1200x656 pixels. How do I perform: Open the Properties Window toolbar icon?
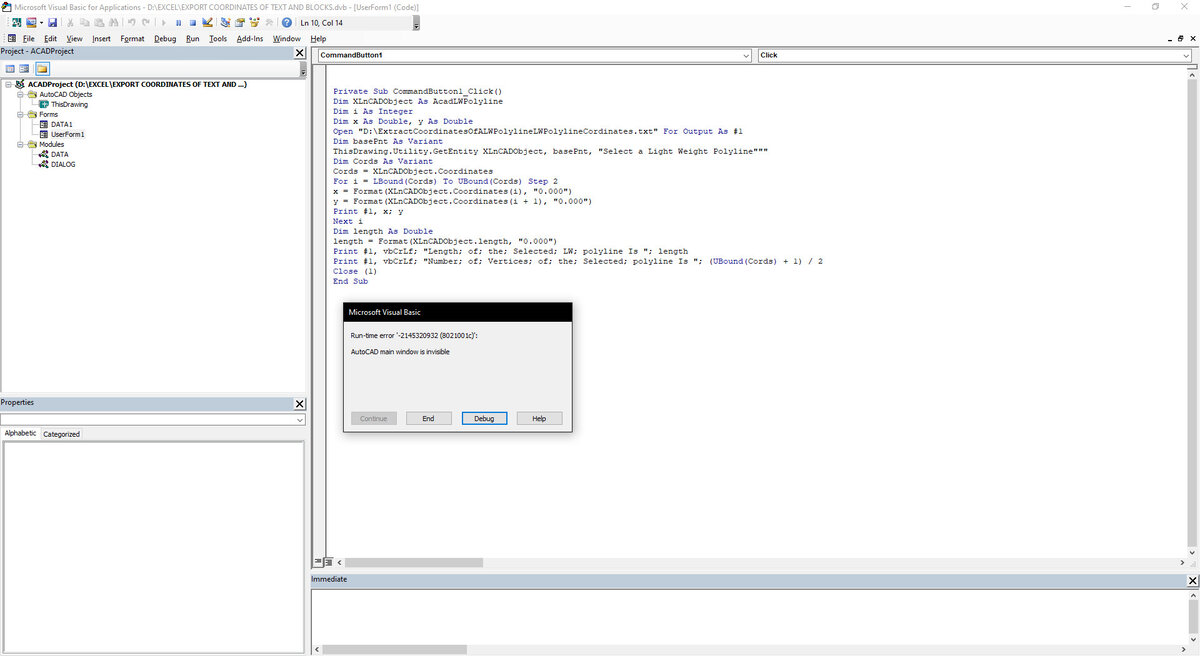click(240, 22)
